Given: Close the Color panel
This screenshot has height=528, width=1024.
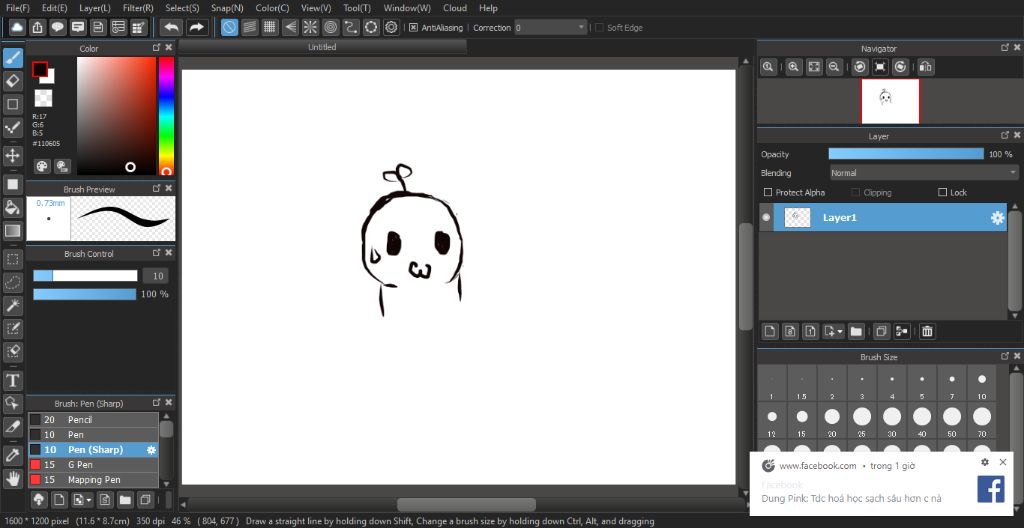Looking at the screenshot, I should pyautogui.click(x=168, y=48).
